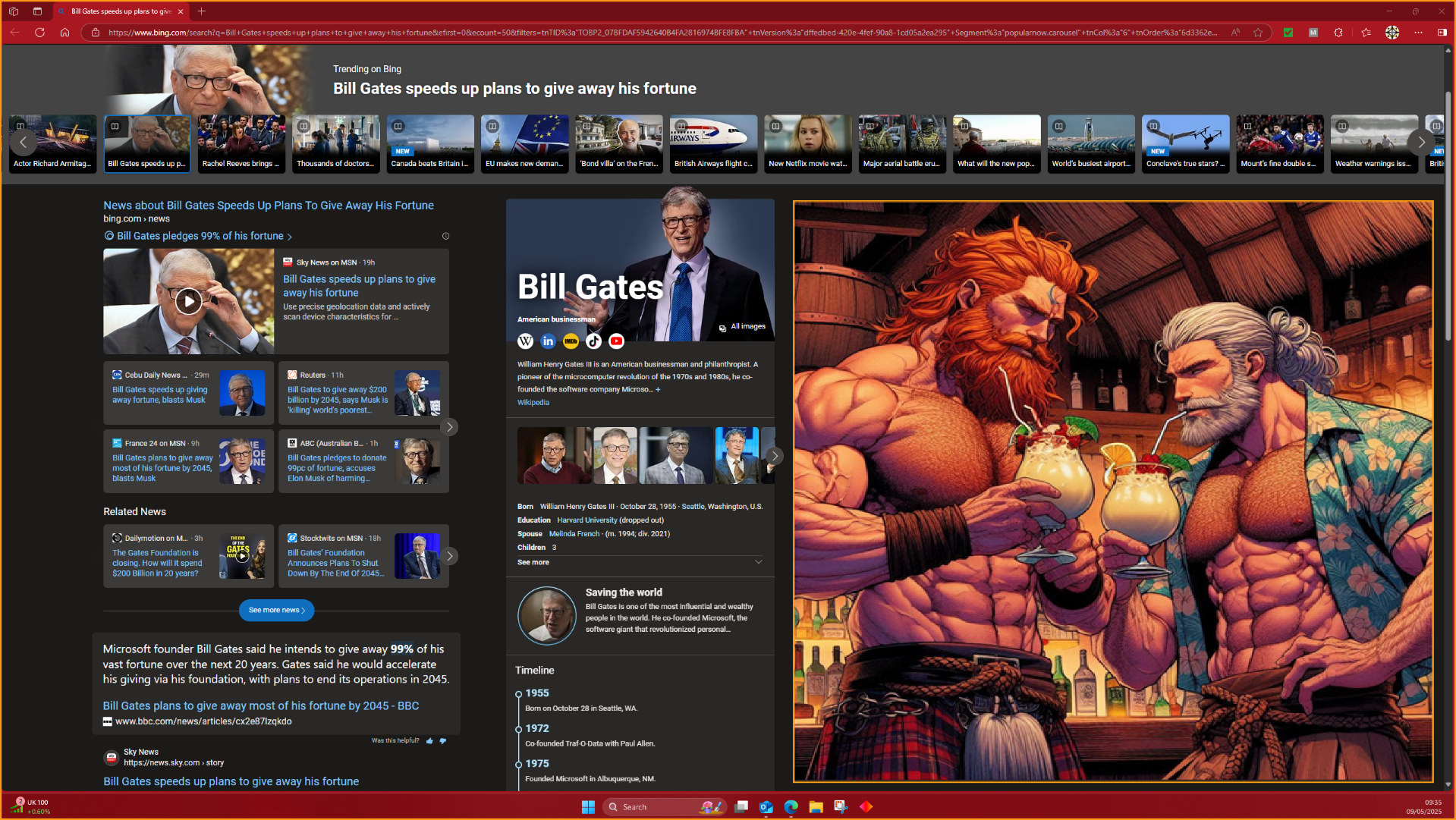The image size is (1456, 820).
Task: Select 'Rachel Reeves brings' trending card
Action: tap(241, 143)
